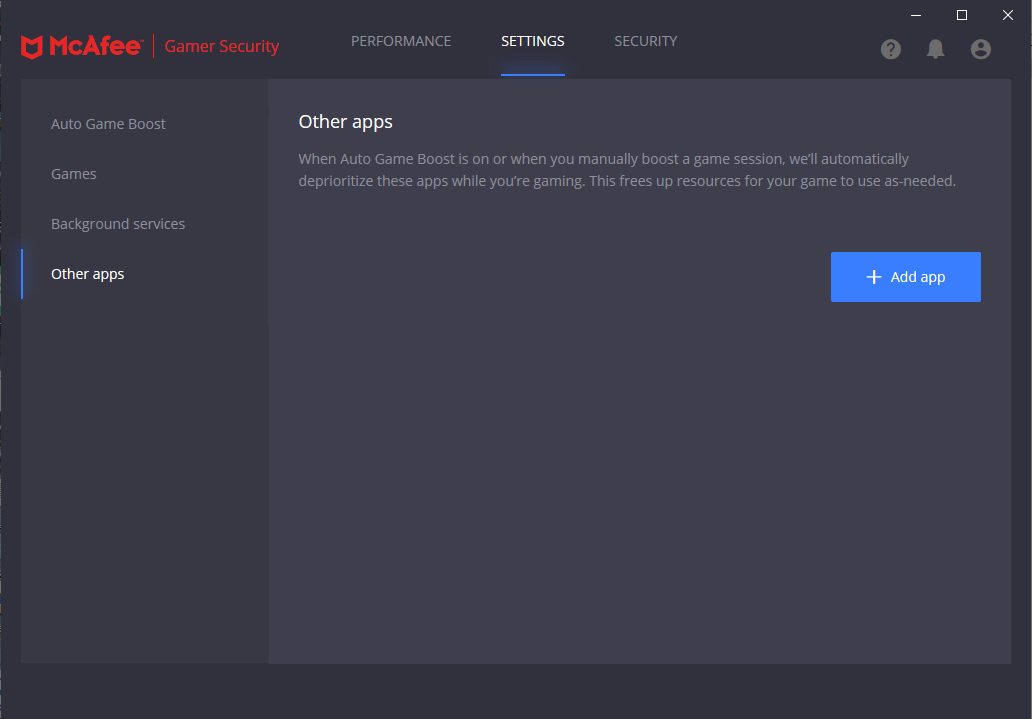1032x719 pixels.
Task: Select the SETTINGS tab
Action: coord(532,41)
